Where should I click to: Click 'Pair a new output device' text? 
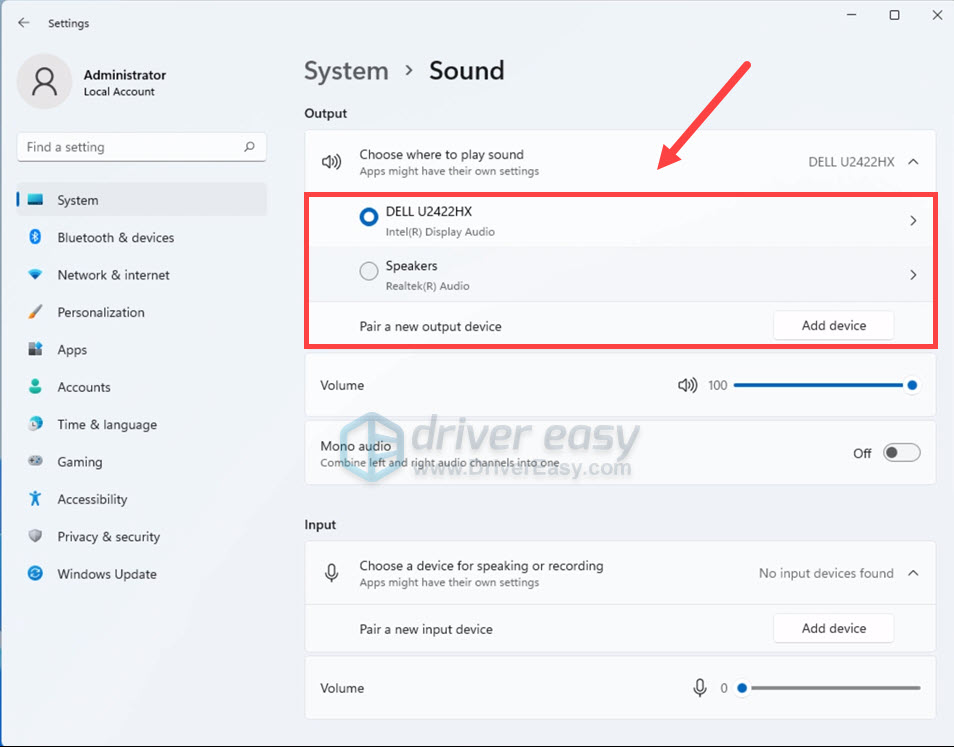pos(430,327)
